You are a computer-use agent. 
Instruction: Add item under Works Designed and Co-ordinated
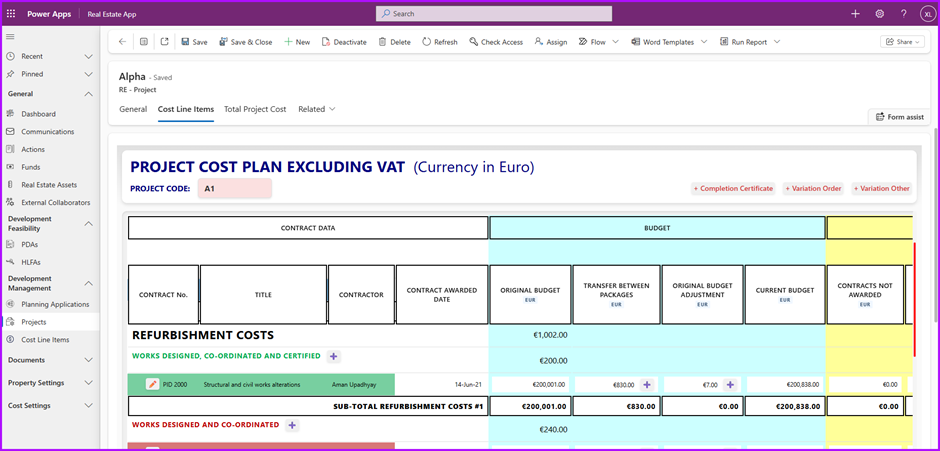[292, 425]
